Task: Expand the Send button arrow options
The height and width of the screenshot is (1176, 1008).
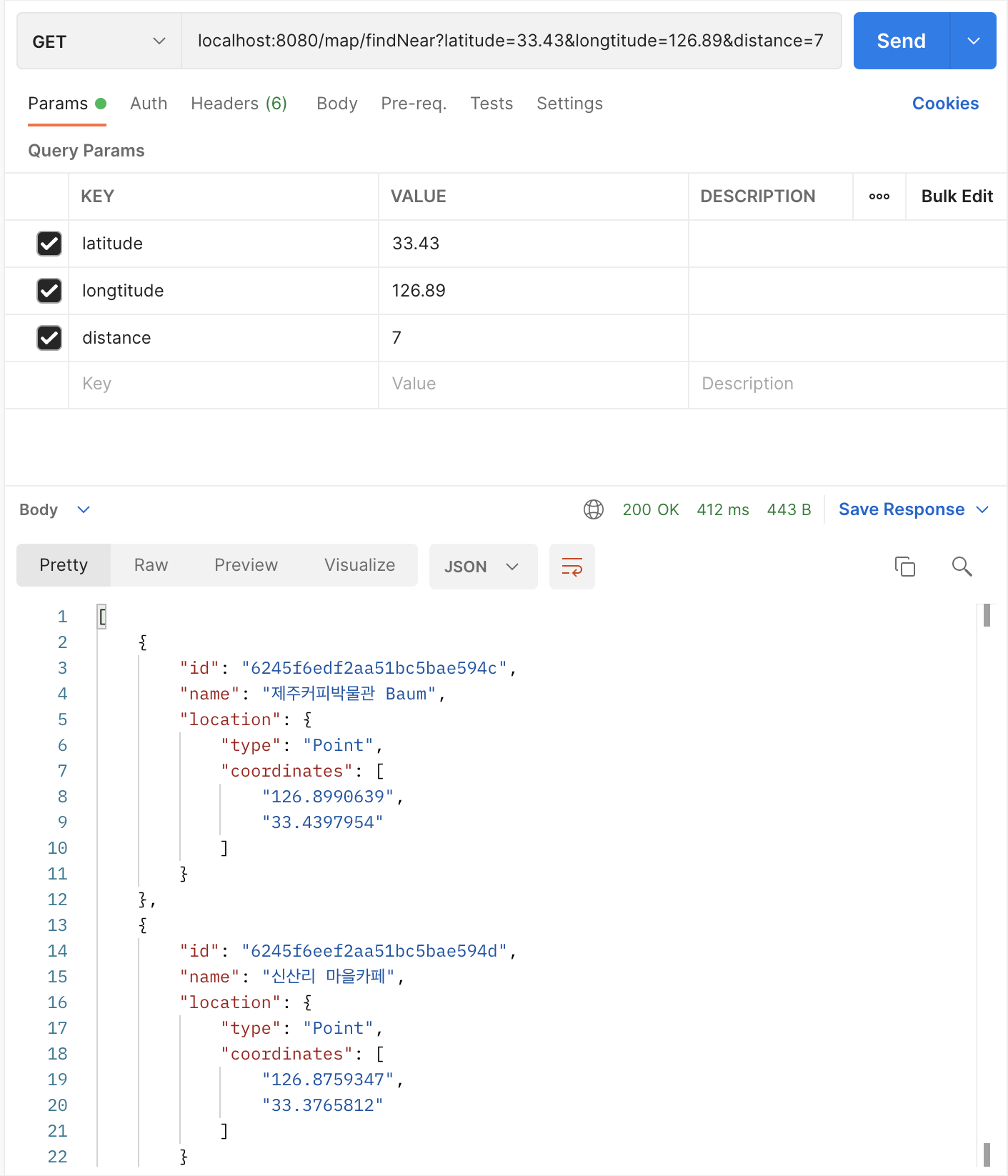Action: click(x=973, y=41)
